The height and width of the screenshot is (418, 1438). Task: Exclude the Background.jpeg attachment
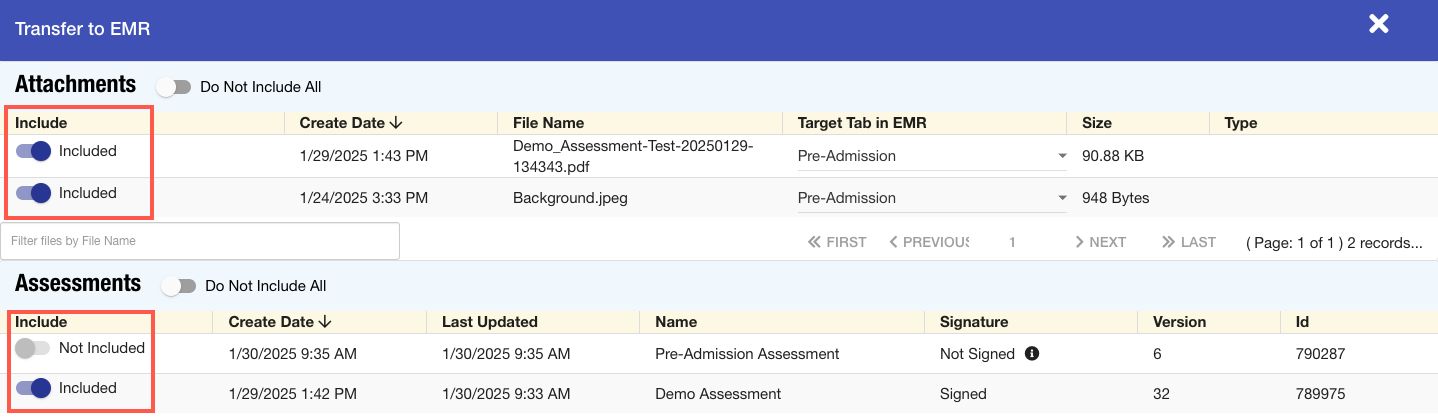pyautogui.click(x=34, y=193)
